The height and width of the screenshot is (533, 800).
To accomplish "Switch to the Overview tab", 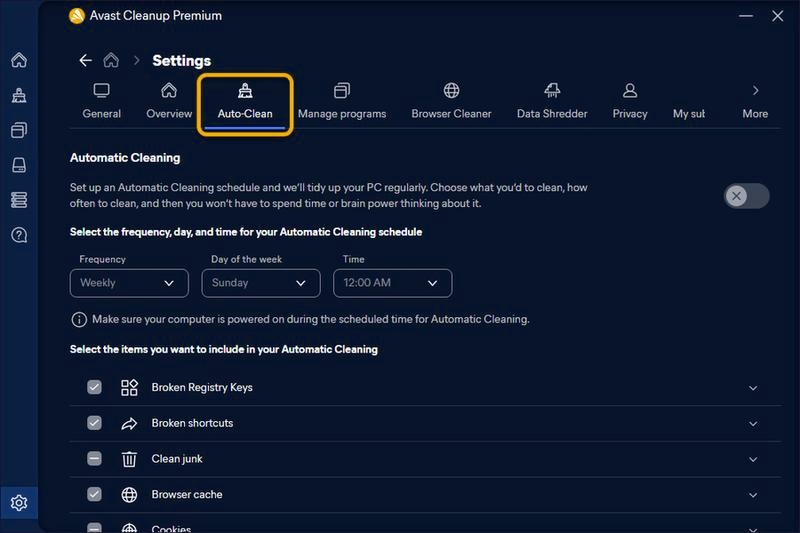I will click(169, 102).
